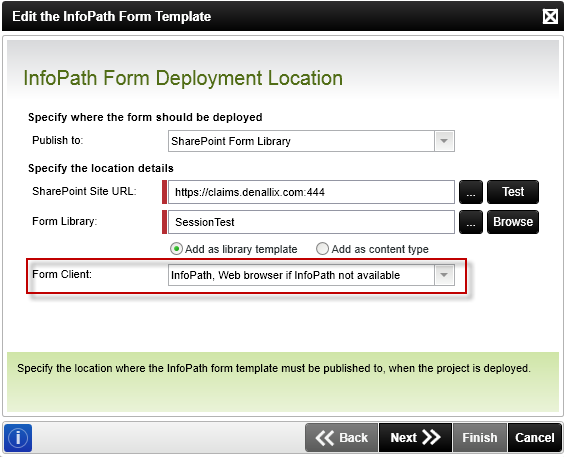Browse for a Form Library
Screen dimensions: 564x457
click(513, 222)
